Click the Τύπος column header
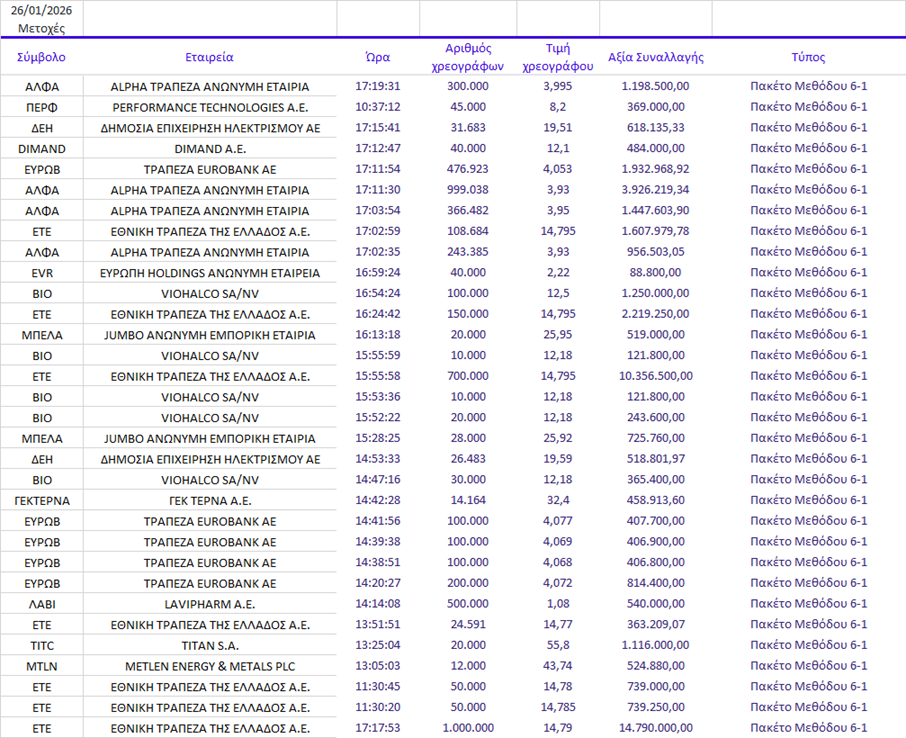906x738 pixels. click(808, 57)
